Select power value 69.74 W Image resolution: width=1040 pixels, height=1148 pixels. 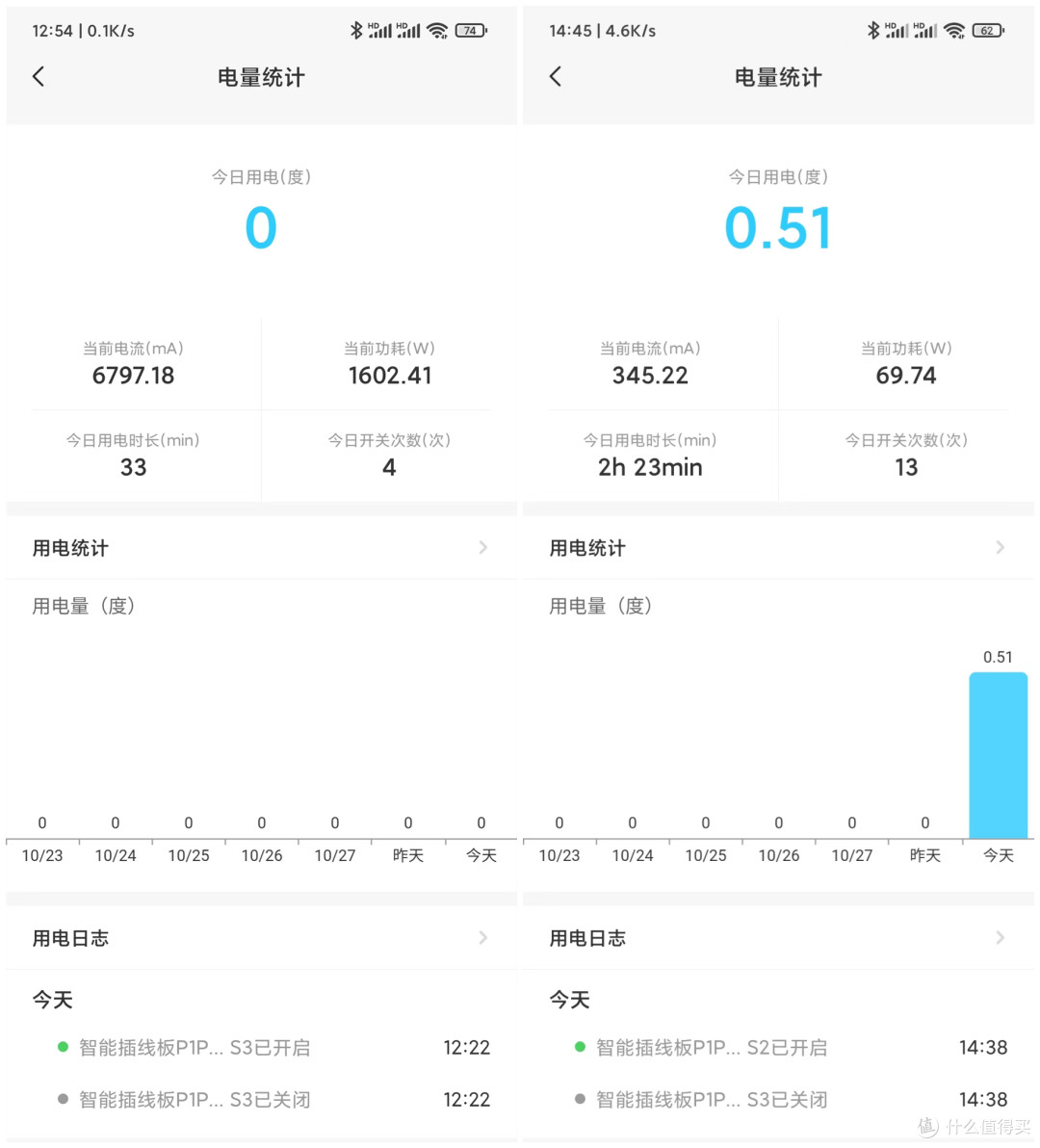pyautogui.click(x=906, y=376)
